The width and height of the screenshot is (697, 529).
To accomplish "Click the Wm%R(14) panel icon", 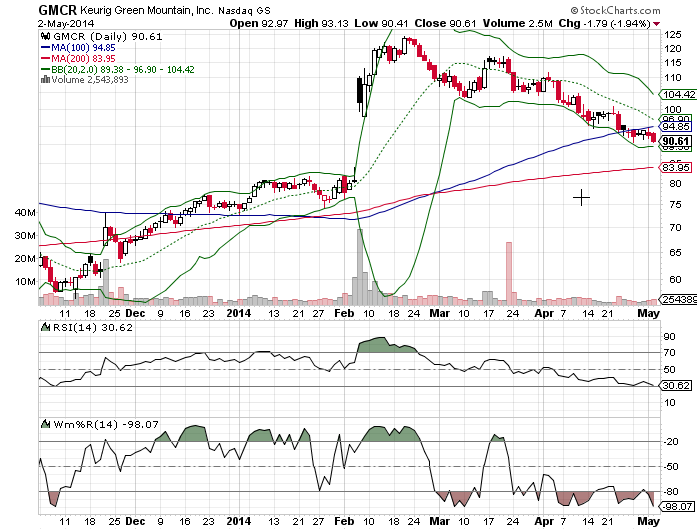I will pyautogui.click(x=45, y=425).
